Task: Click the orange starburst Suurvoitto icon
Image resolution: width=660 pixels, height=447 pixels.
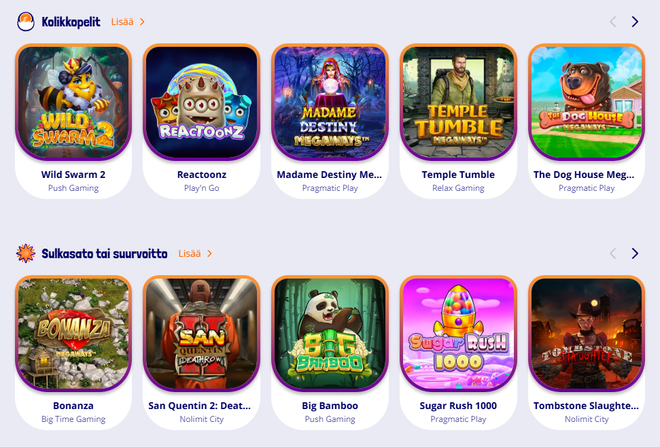Action: coord(25,253)
